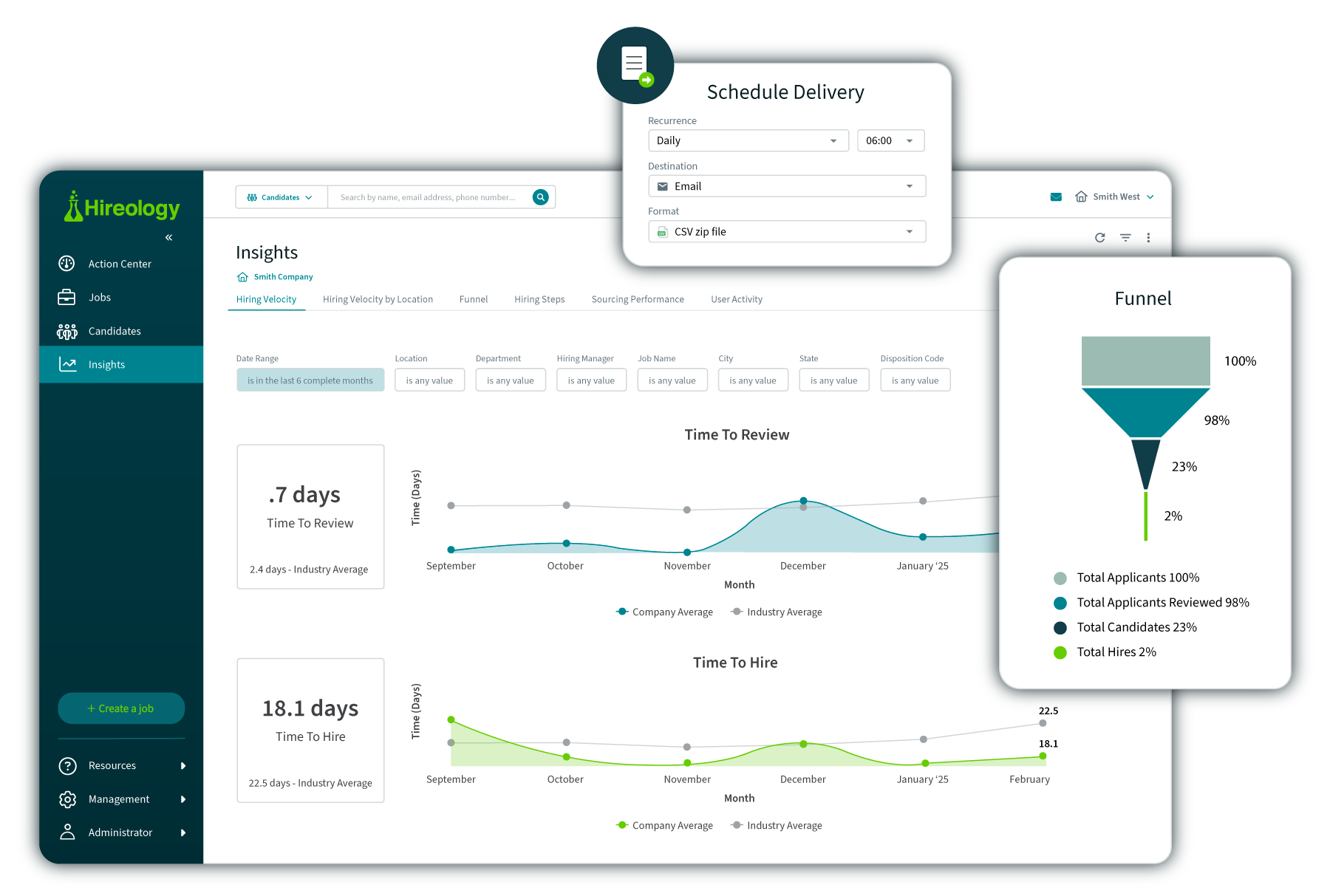Screen dimensions: 1330x896
Task: Open the filter lines icon
Action: [1125, 238]
